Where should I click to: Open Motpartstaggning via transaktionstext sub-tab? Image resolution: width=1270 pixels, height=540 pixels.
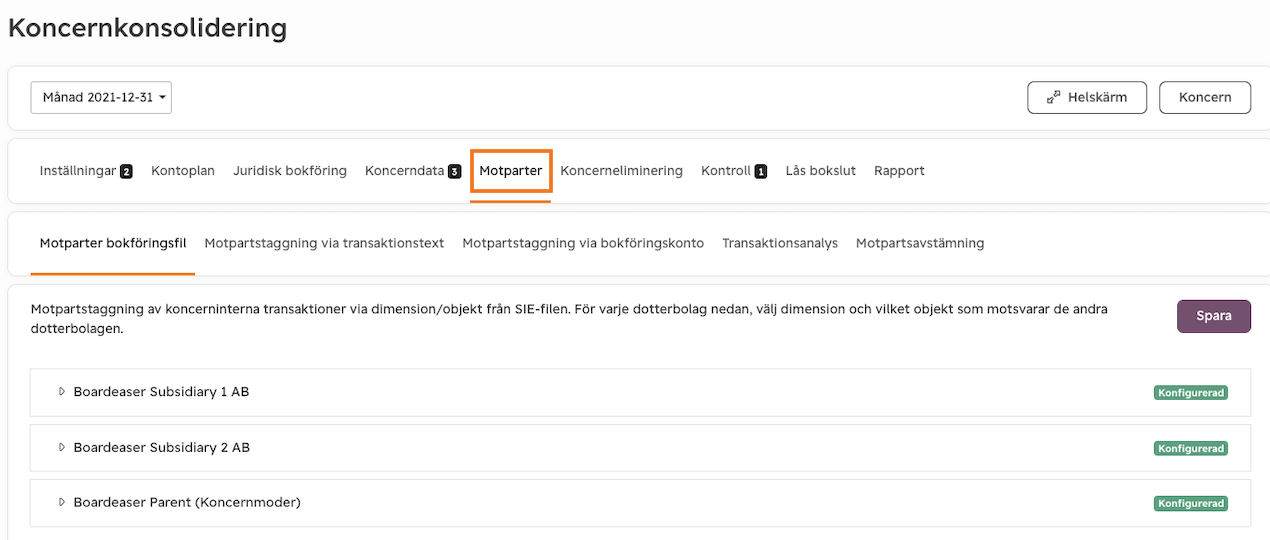pyautogui.click(x=324, y=243)
